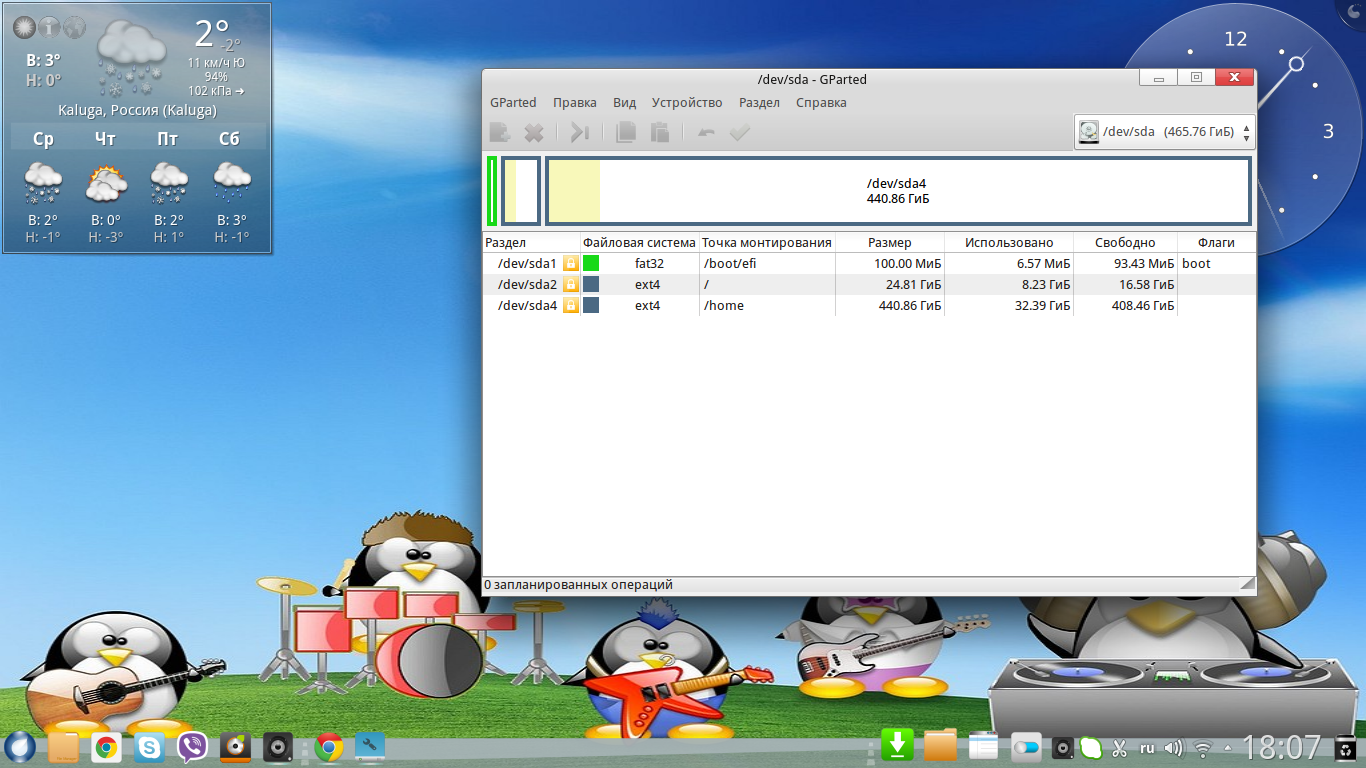Click the 0 запланированных операций status text

[579, 584]
